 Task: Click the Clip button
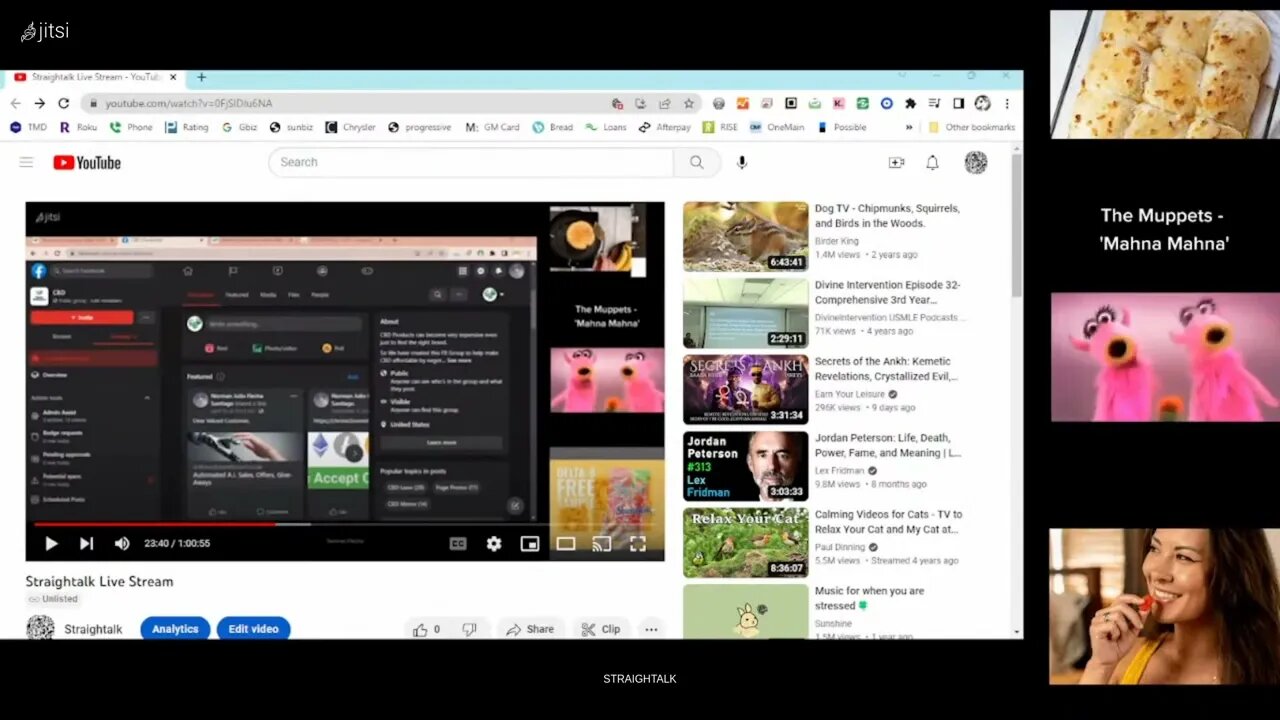click(x=601, y=629)
